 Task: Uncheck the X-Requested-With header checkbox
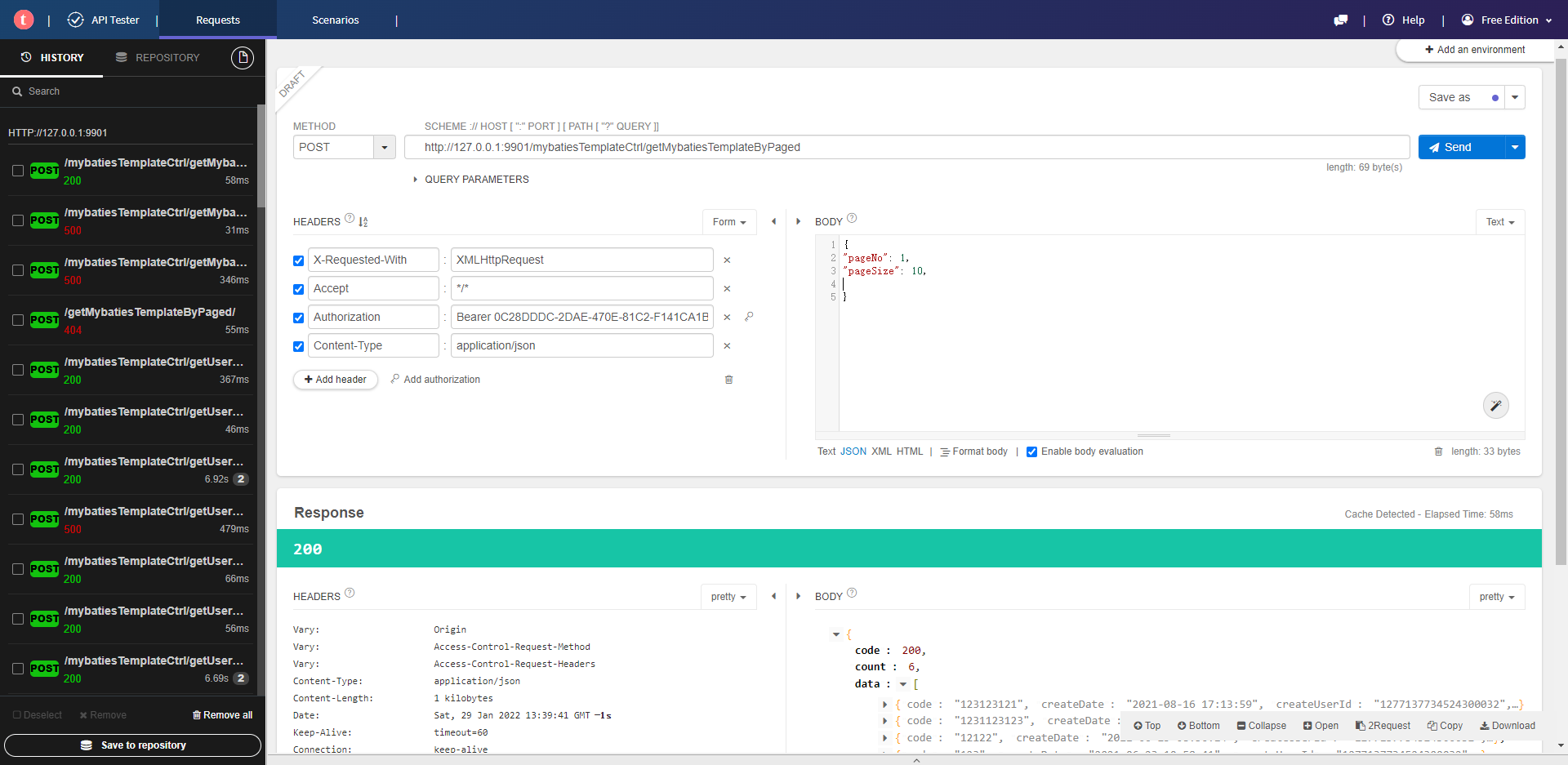[299, 261]
